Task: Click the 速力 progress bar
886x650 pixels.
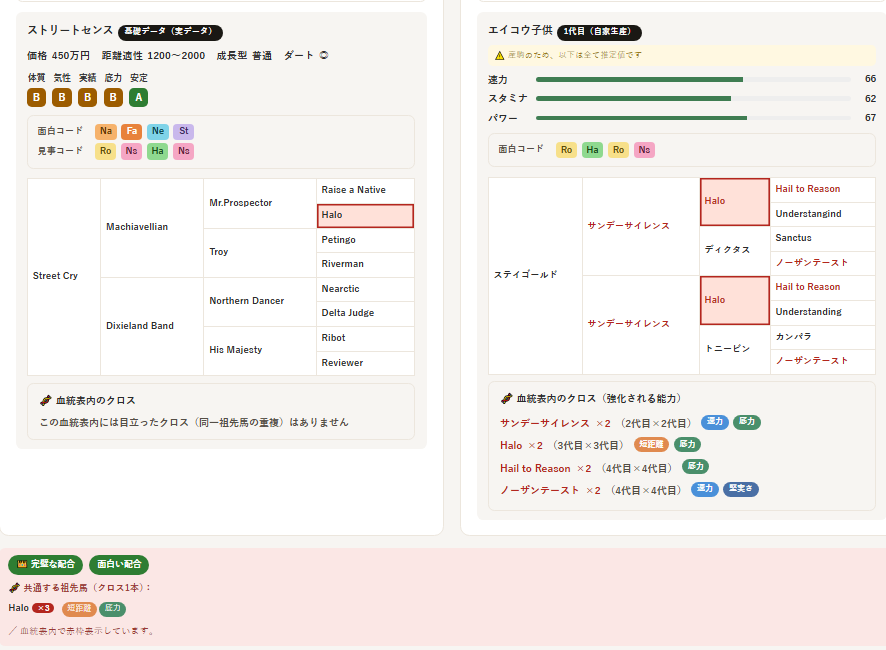Action: point(693,79)
